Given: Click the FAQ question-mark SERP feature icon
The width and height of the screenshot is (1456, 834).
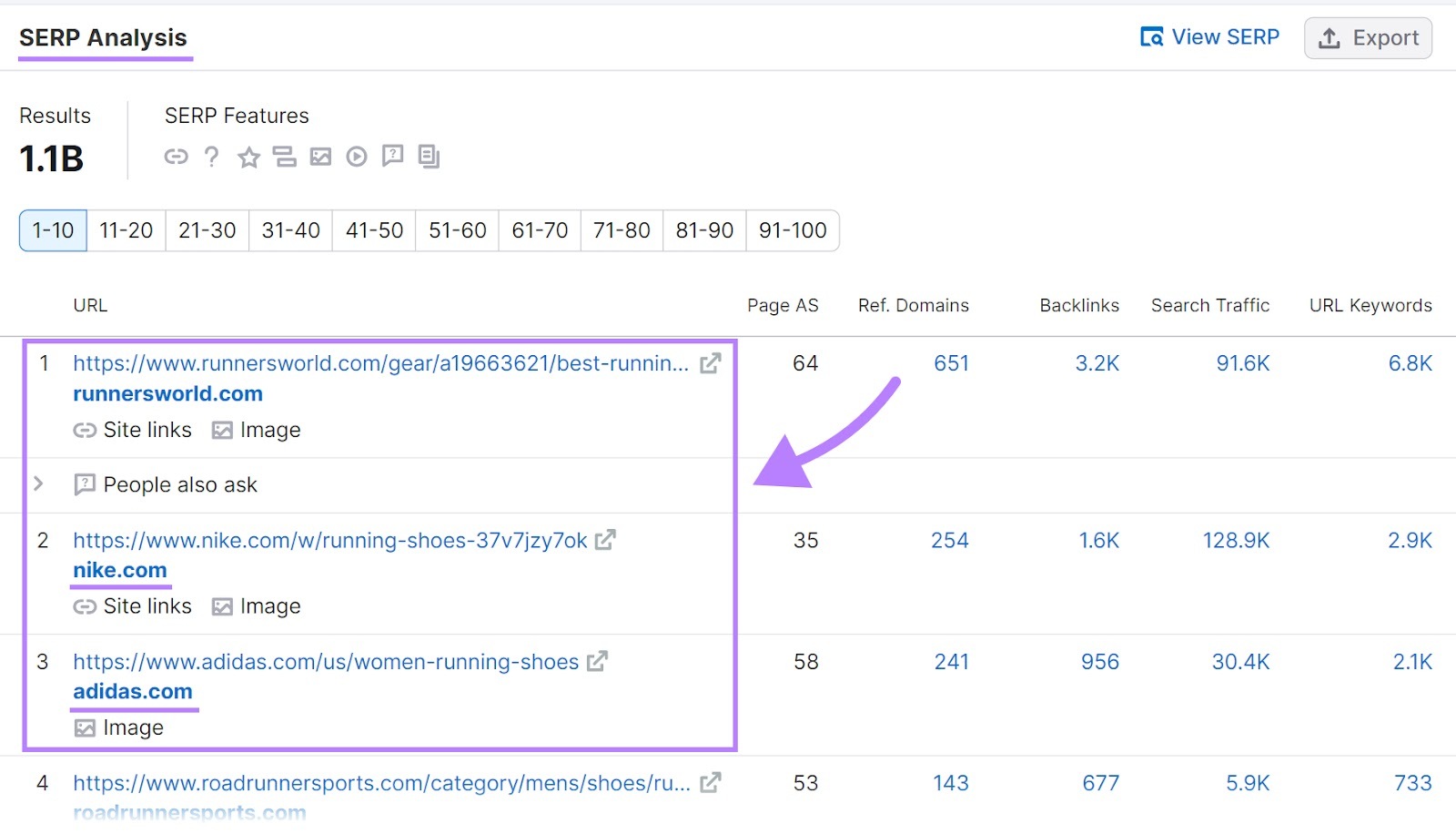Looking at the screenshot, I should (211, 157).
